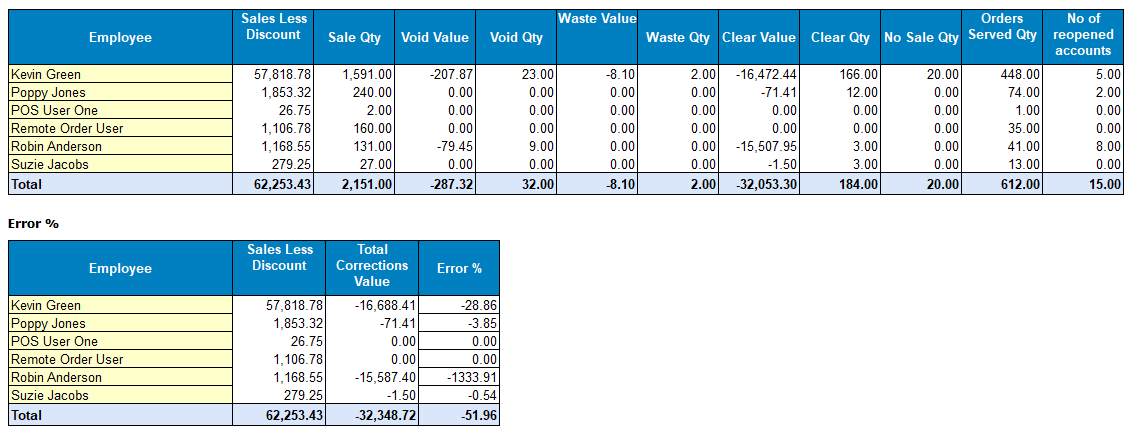Select Remote Order User in top table

pos(67,128)
